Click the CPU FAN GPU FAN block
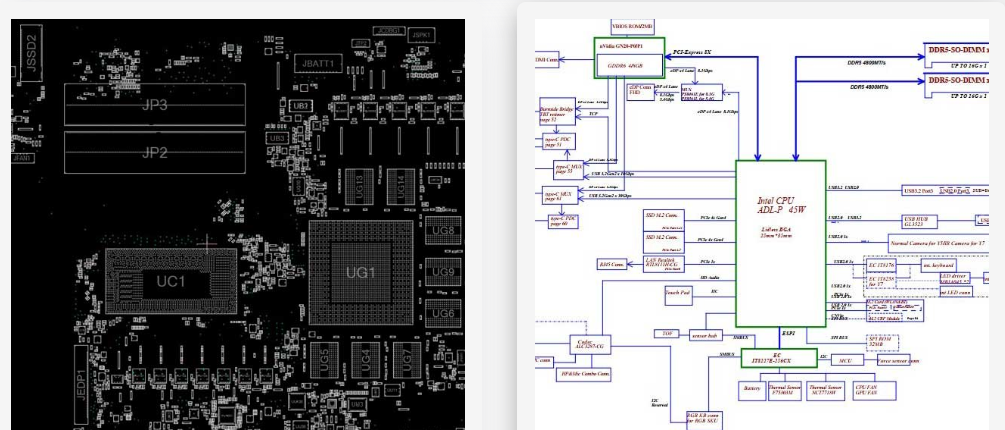The image size is (1005, 430). (874, 390)
